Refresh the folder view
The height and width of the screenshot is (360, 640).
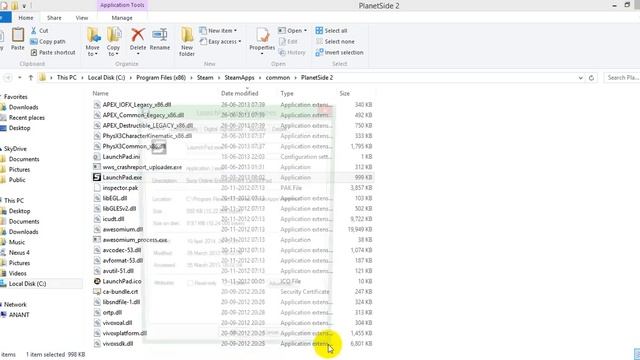[x=591, y=78]
